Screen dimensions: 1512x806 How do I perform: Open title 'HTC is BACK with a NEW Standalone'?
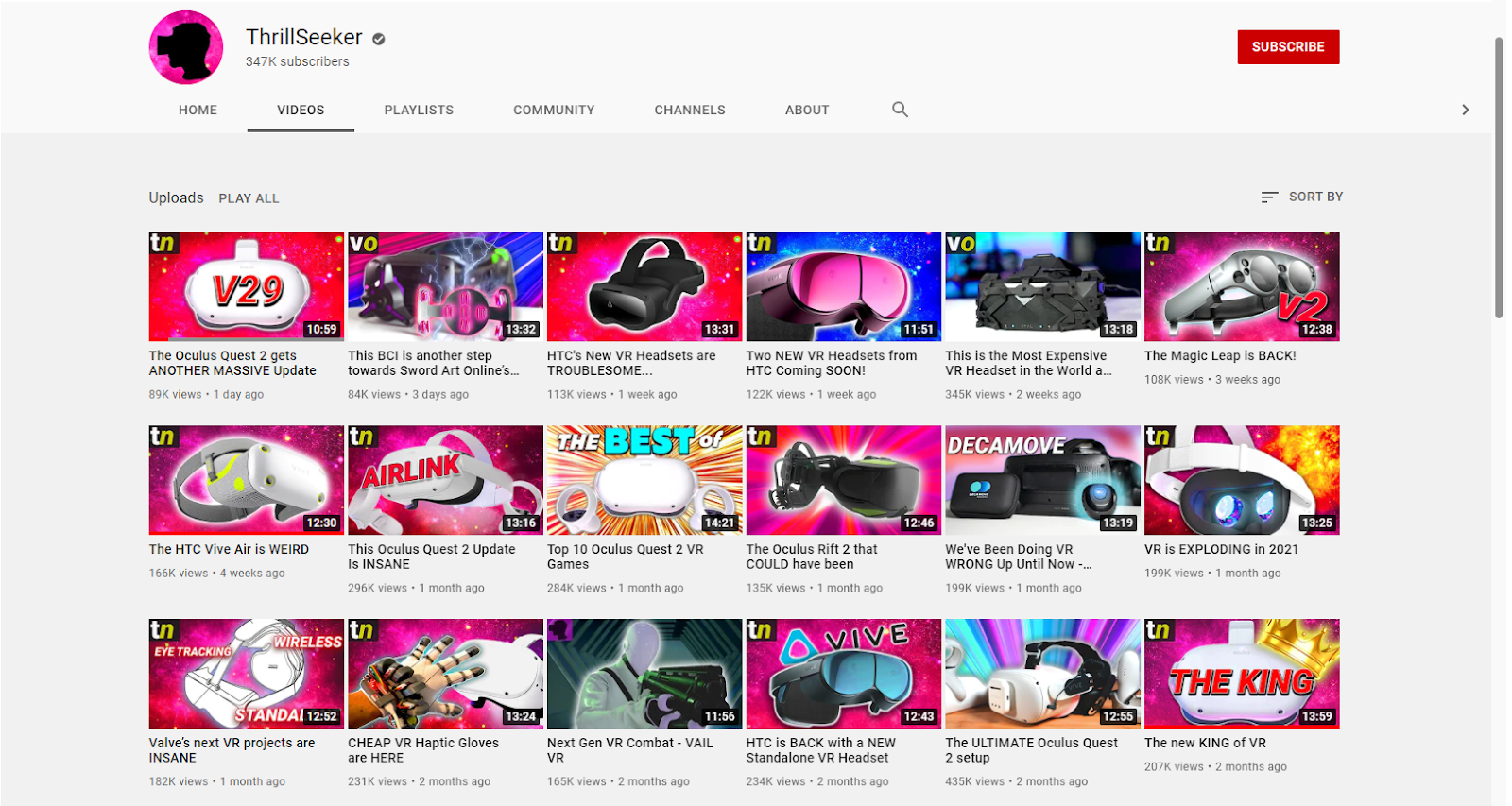click(x=821, y=750)
